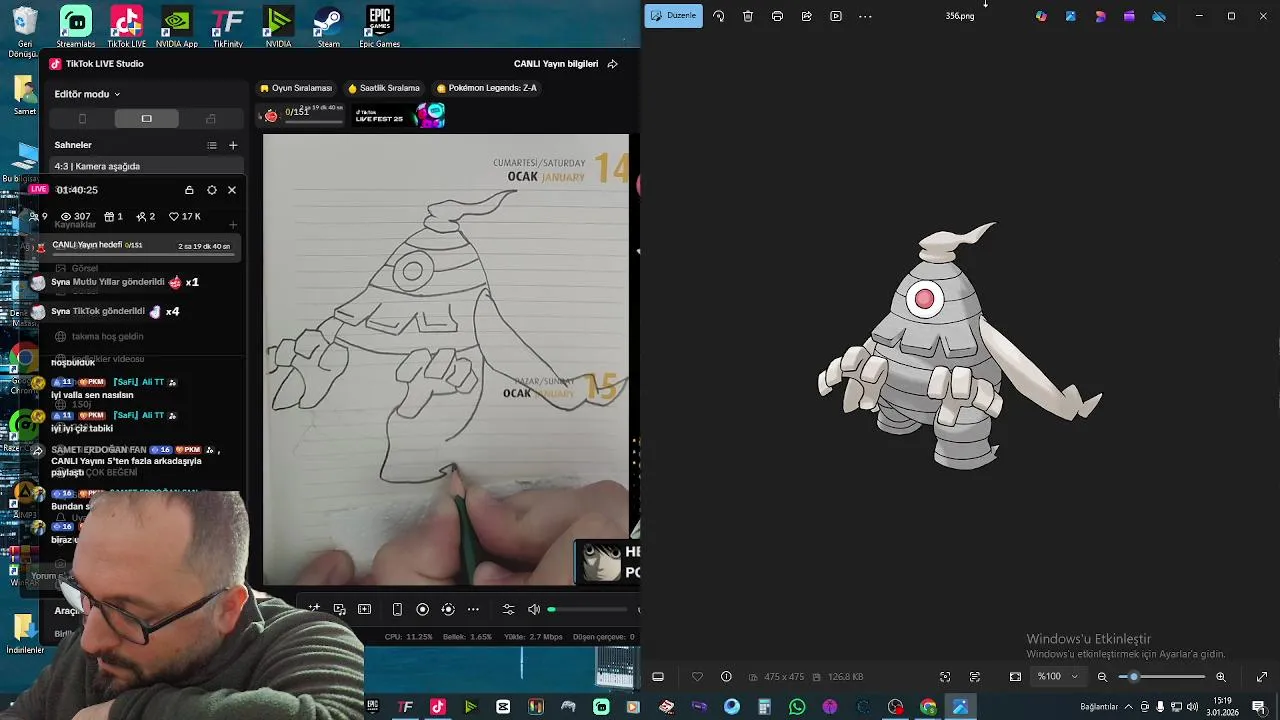The width and height of the screenshot is (1280, 720).
Task: Favorite the image with heart icon
Action: (697, 677)
